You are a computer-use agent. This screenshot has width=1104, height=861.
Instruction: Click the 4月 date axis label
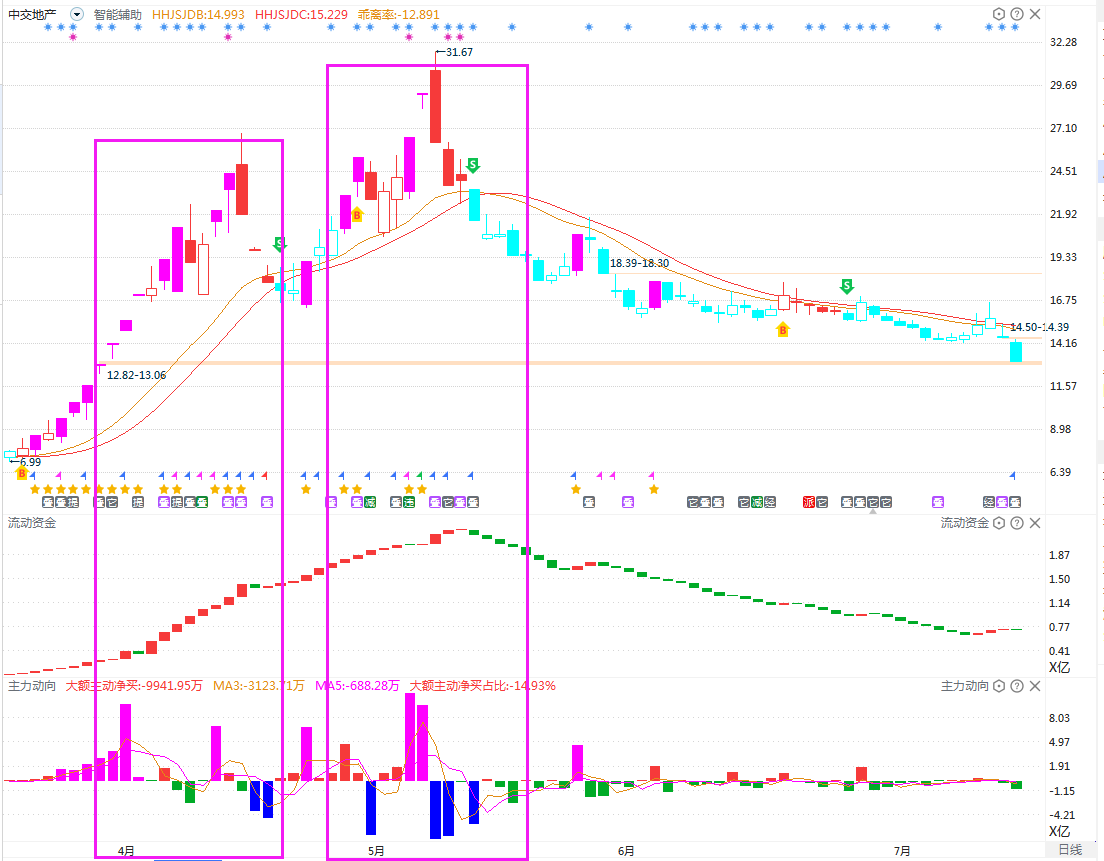point(126,850)
